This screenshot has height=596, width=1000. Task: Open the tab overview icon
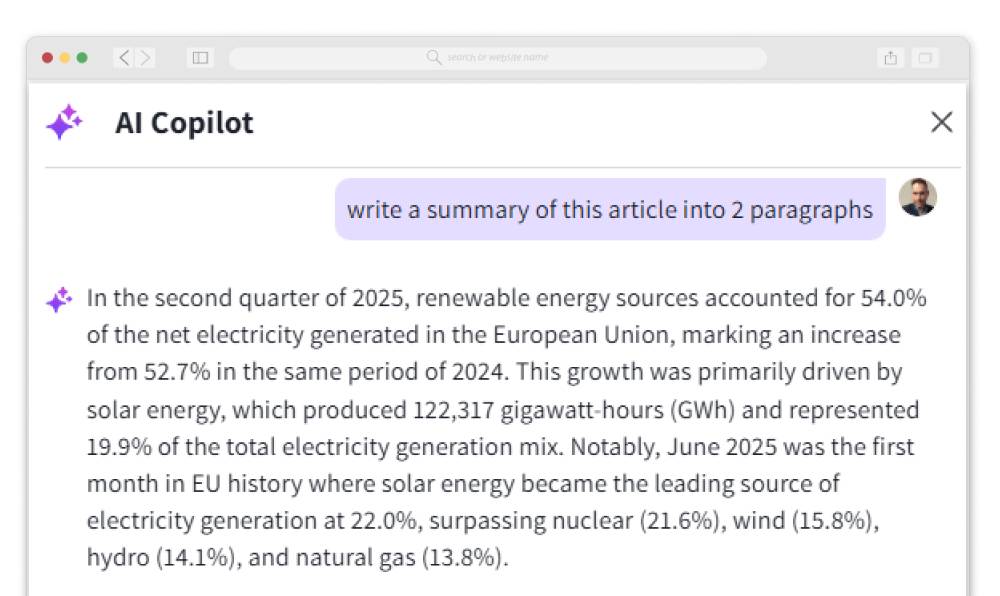(924, 58)
